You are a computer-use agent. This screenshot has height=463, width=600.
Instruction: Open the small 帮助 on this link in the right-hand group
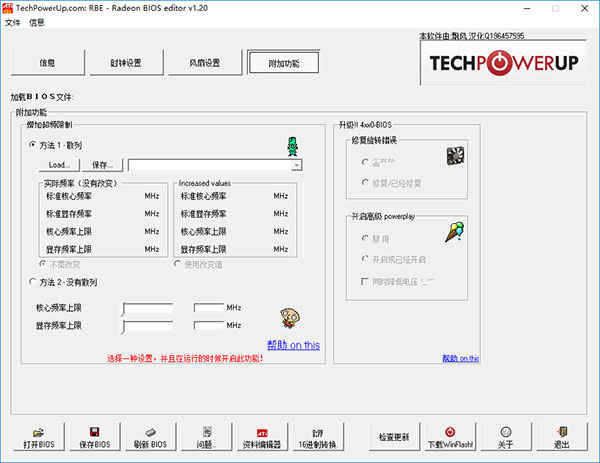460,358
